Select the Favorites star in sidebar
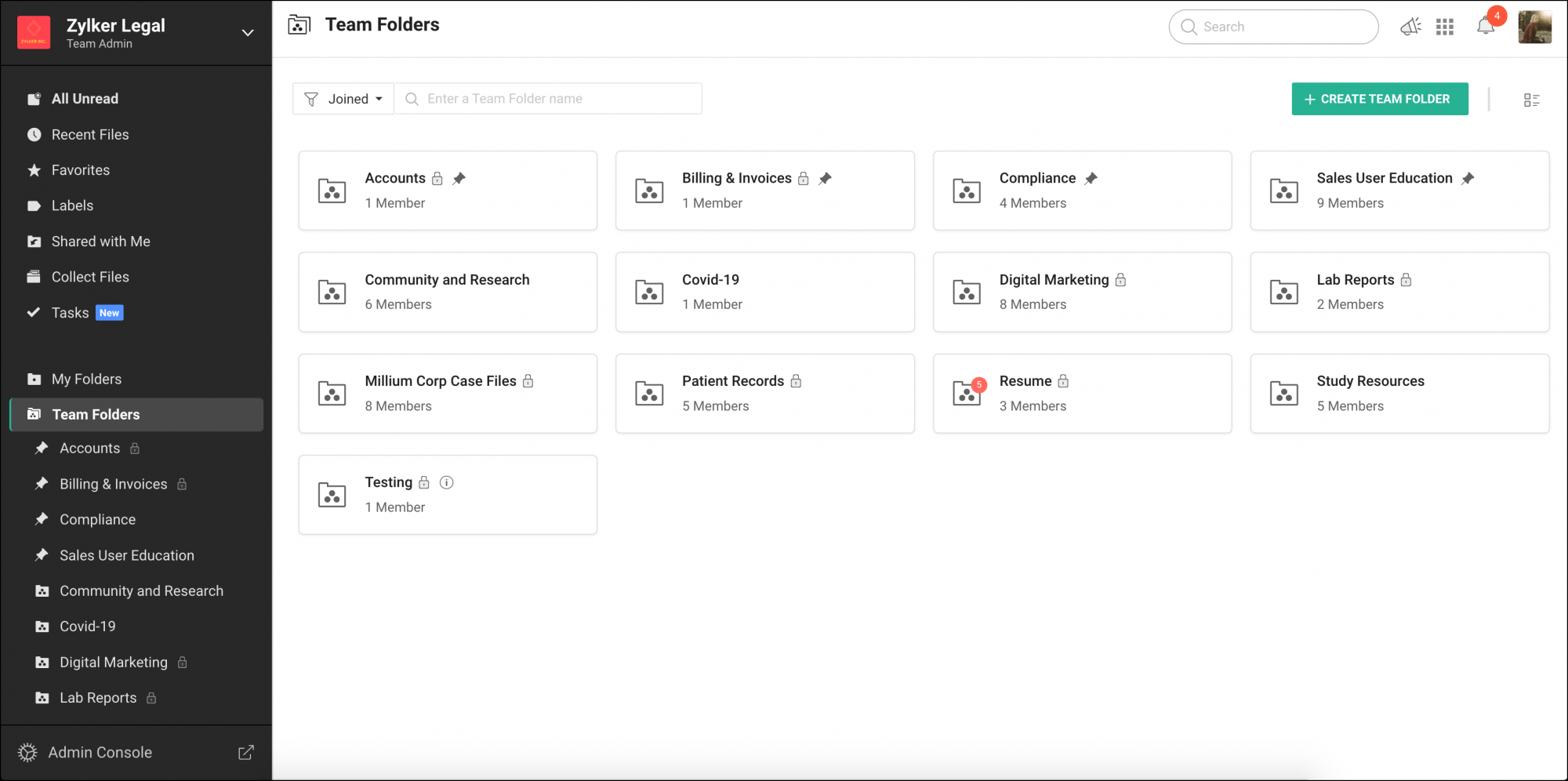Viewport: 1568px width, 781px height. (x=34, y=169)
